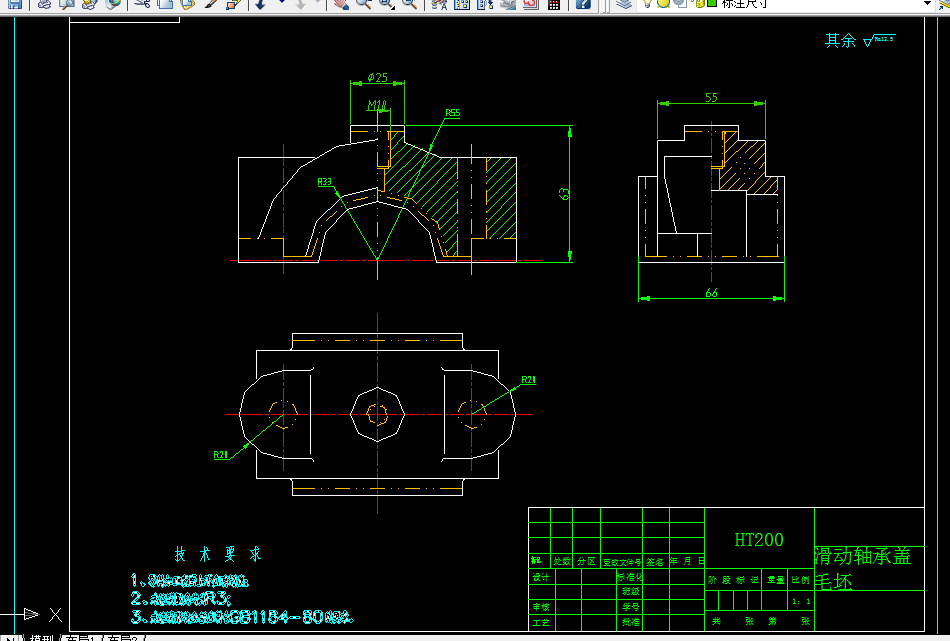Viewport: 950px width, 641px height.
Task: Select the 63 height dimension
Action: [564, 194]
